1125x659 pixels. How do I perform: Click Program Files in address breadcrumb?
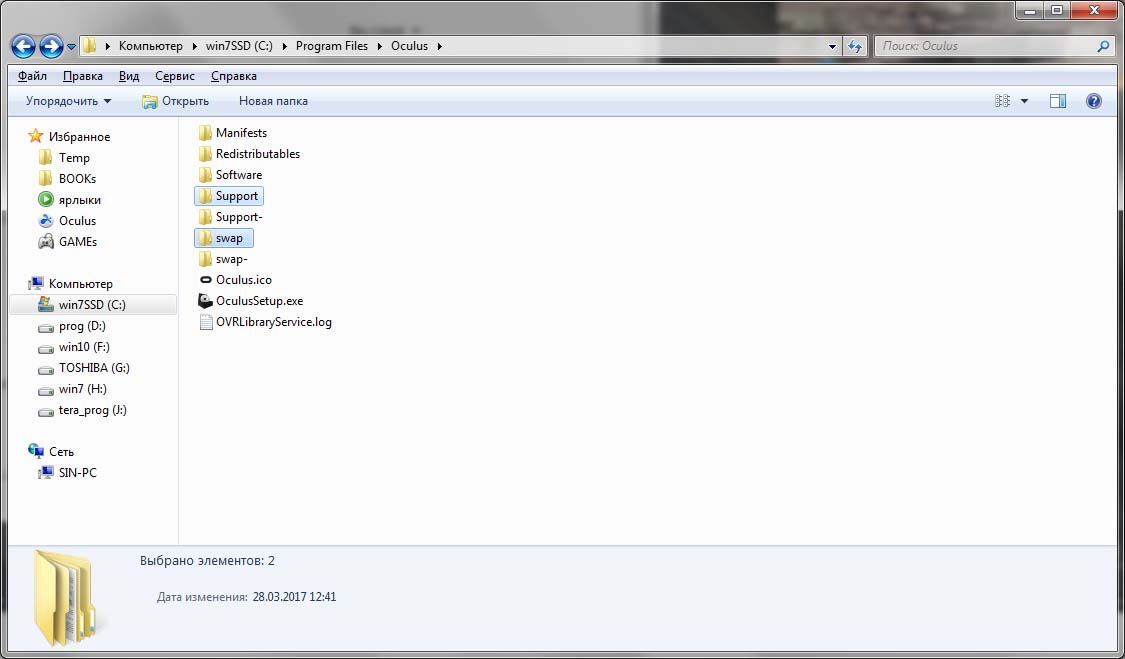coord(331,46)
